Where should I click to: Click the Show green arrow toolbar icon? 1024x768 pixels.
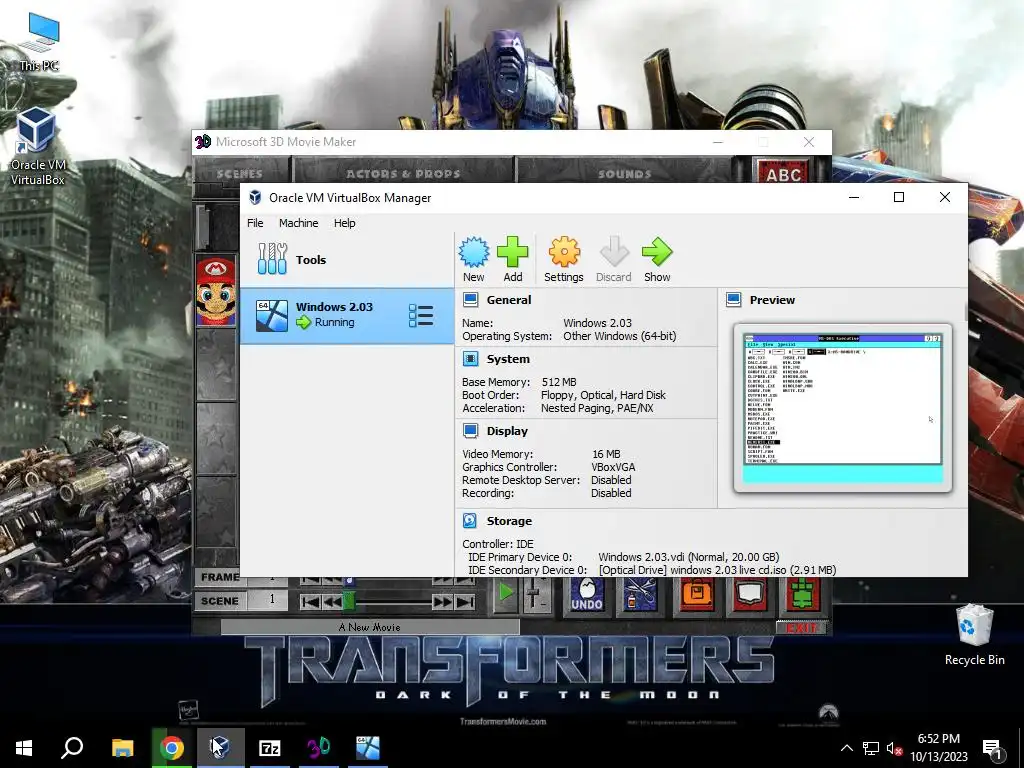(x=657, y=259)
